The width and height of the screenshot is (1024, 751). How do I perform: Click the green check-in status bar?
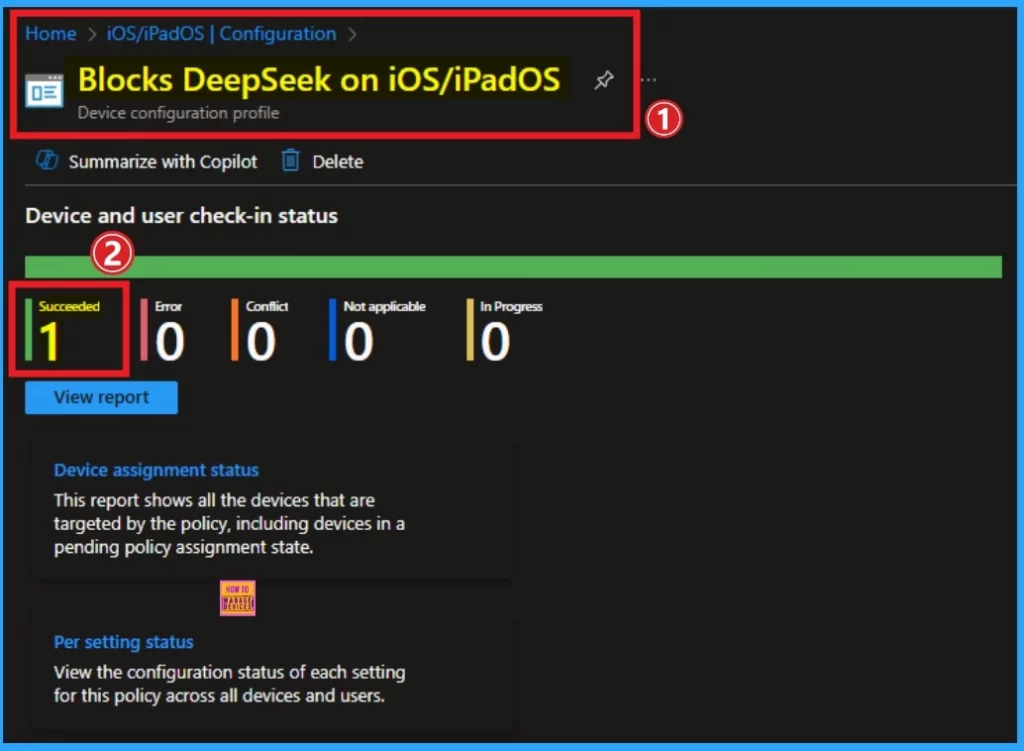pyautogui.click(x=513, y=266)
